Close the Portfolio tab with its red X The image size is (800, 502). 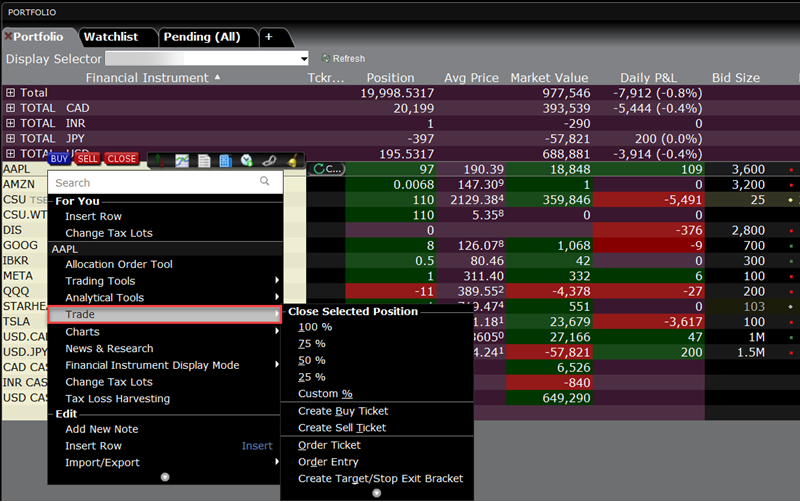[x=8, y=36]
